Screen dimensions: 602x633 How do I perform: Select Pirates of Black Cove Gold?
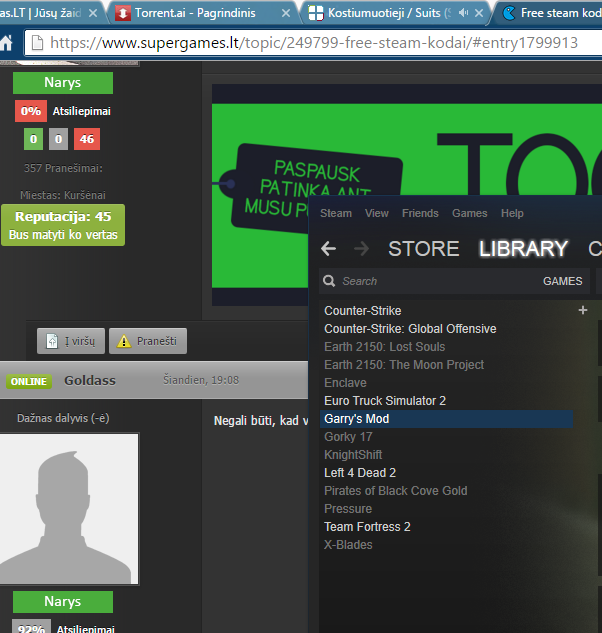[x=396, y=490]
